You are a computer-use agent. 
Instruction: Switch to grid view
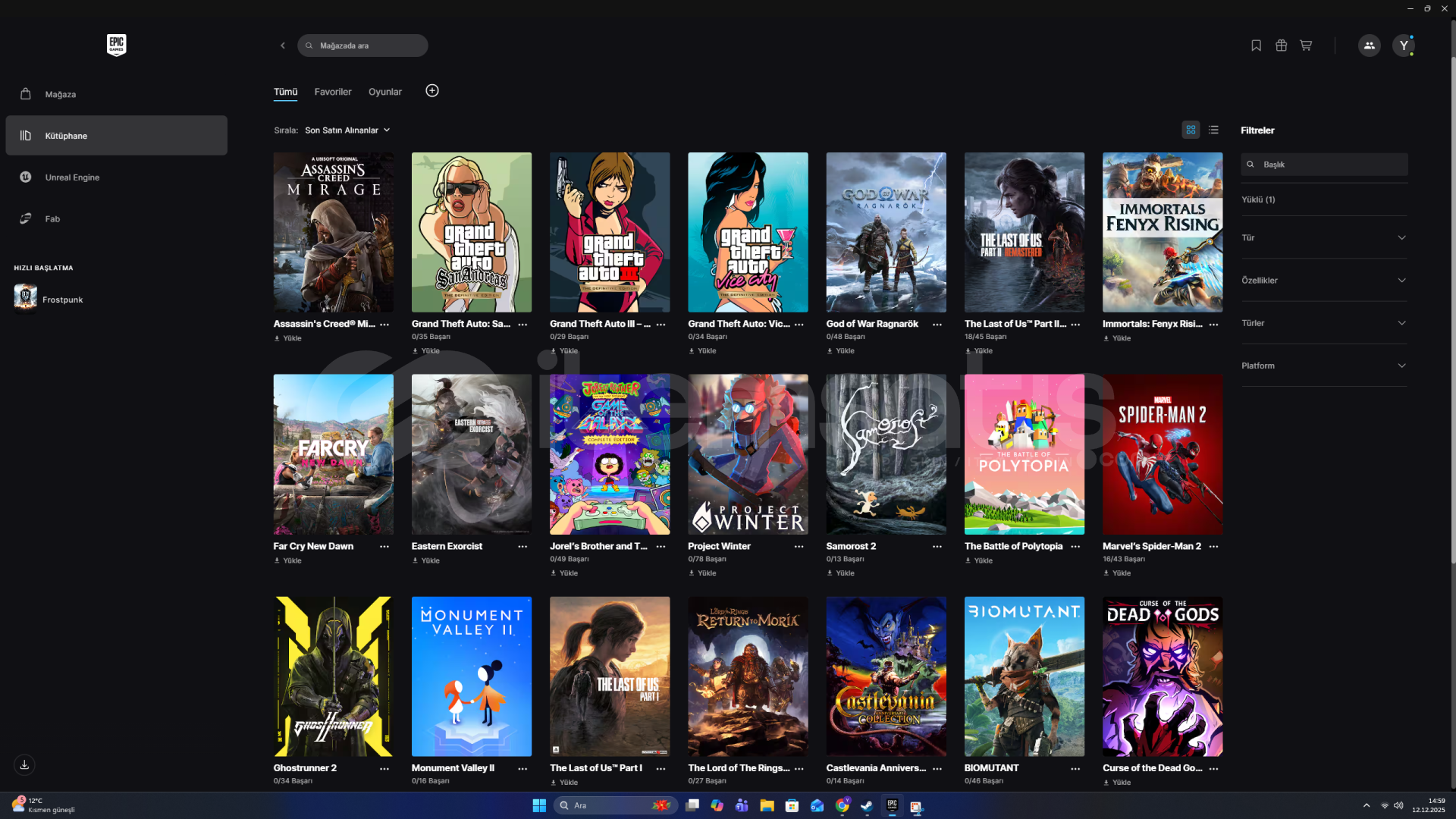(1191, 130)
